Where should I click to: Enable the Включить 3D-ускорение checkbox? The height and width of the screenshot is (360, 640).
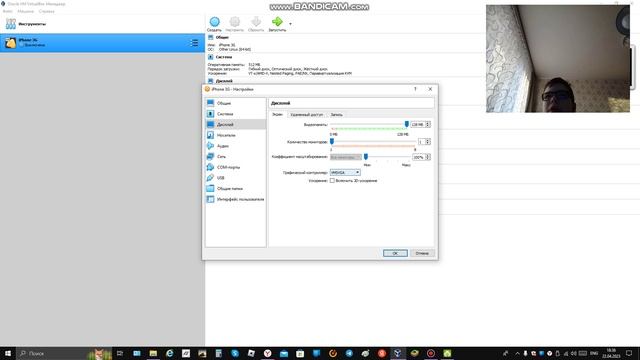332,180
